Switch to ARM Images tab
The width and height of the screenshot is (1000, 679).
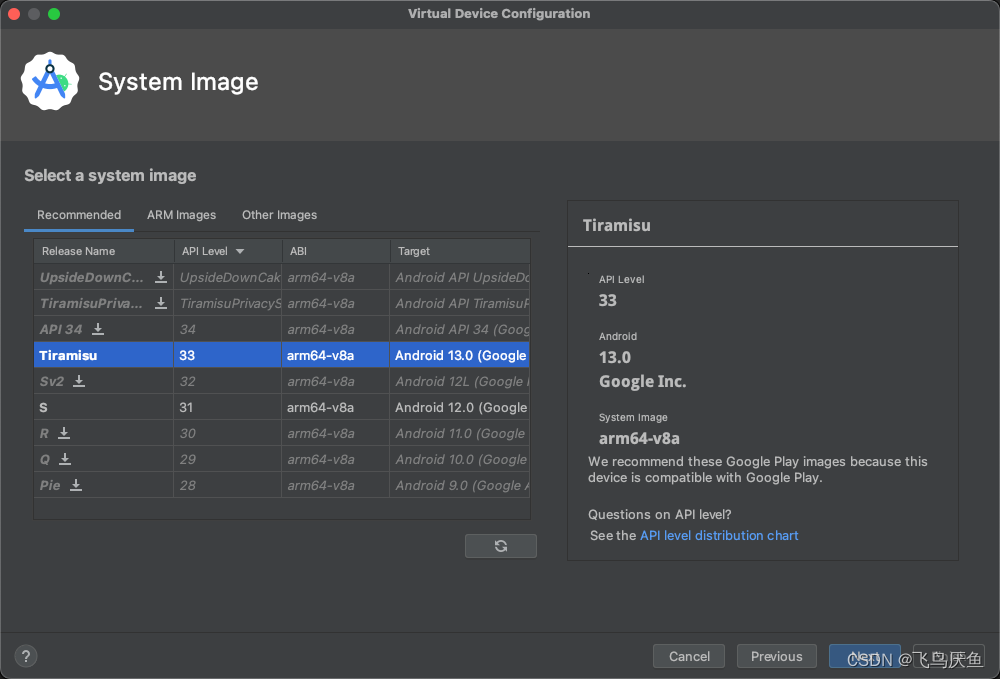(x=181, y=215)
